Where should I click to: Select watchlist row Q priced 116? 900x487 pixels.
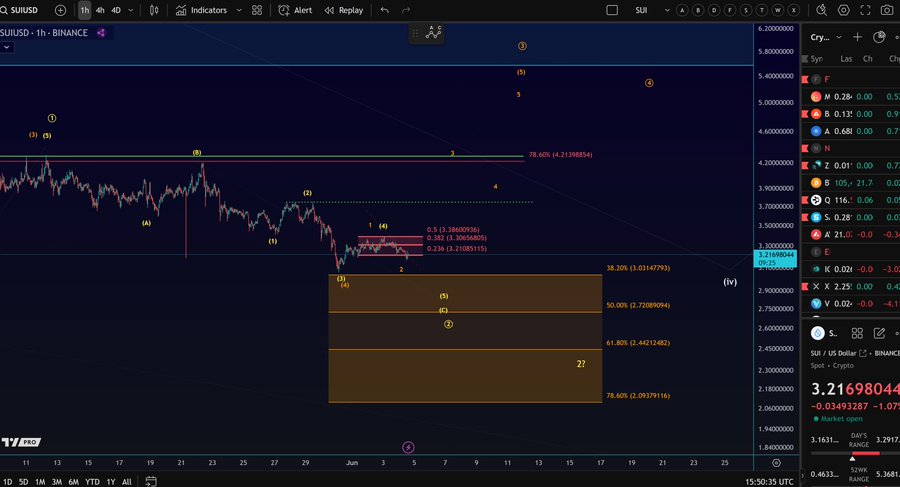click(x=851, y=200)
